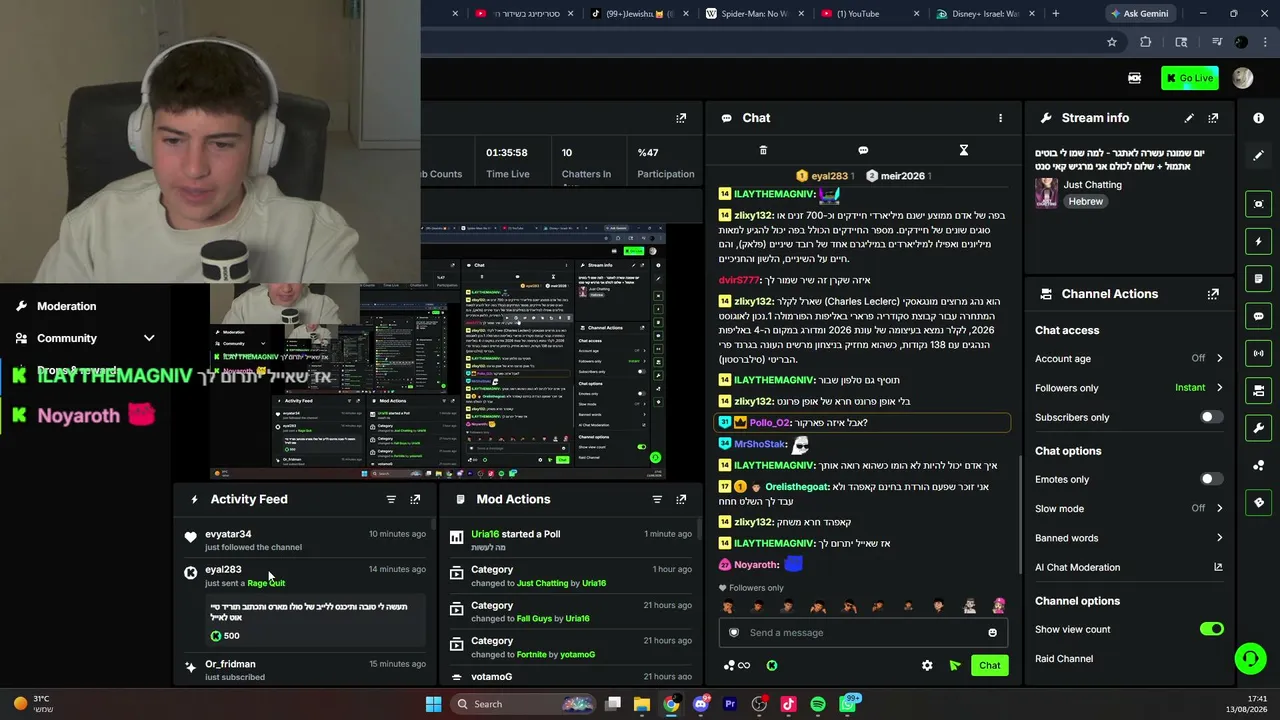Viewport: 1280px width, 720px height.
Task: Open File Explorer from the taskbar
Action: 642,704
